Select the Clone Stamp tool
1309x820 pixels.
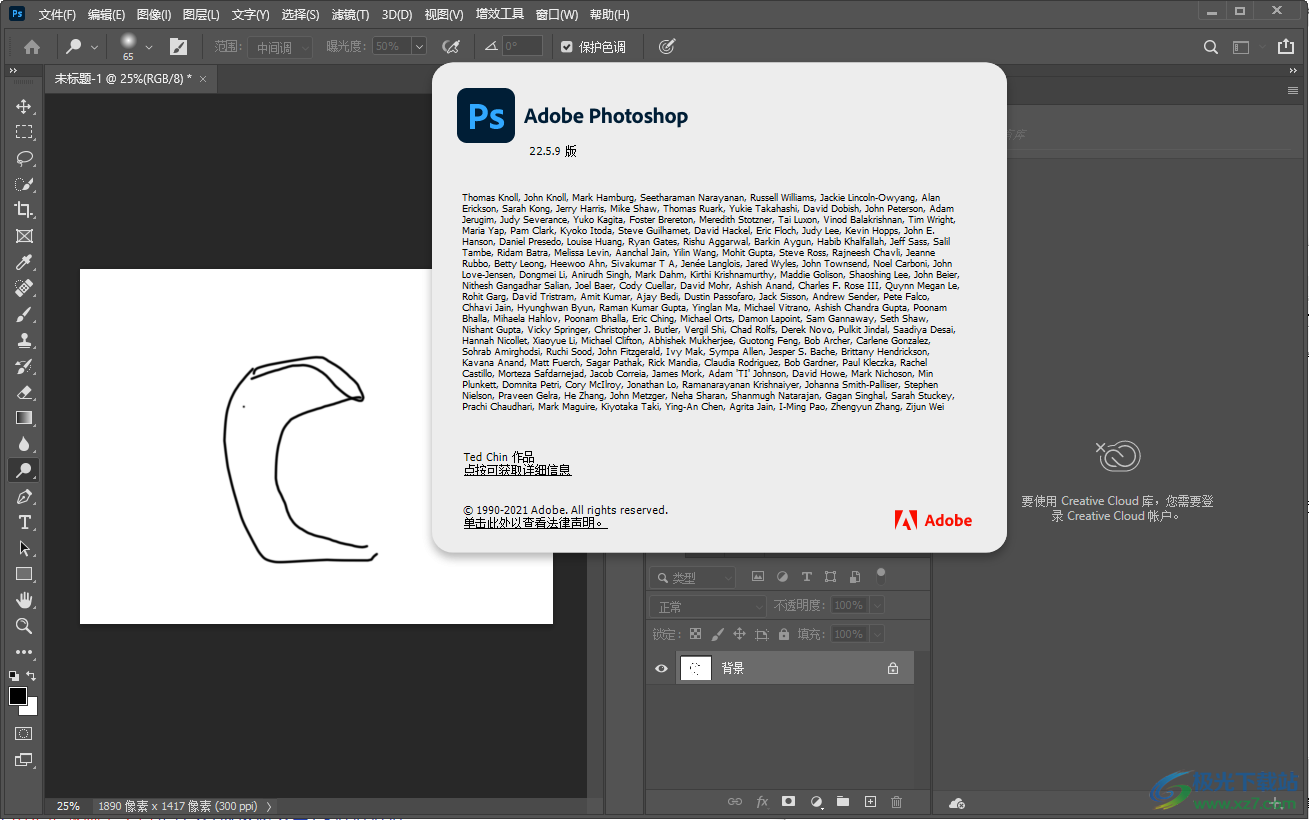coord(24,340)
